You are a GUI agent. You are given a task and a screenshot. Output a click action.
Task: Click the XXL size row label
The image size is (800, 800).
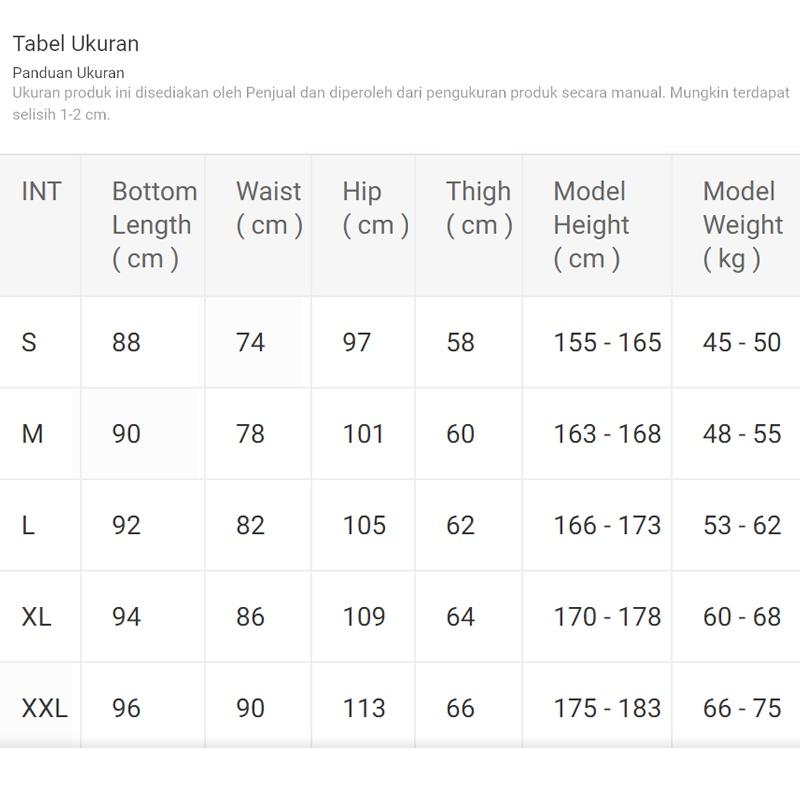click(44, 709)
